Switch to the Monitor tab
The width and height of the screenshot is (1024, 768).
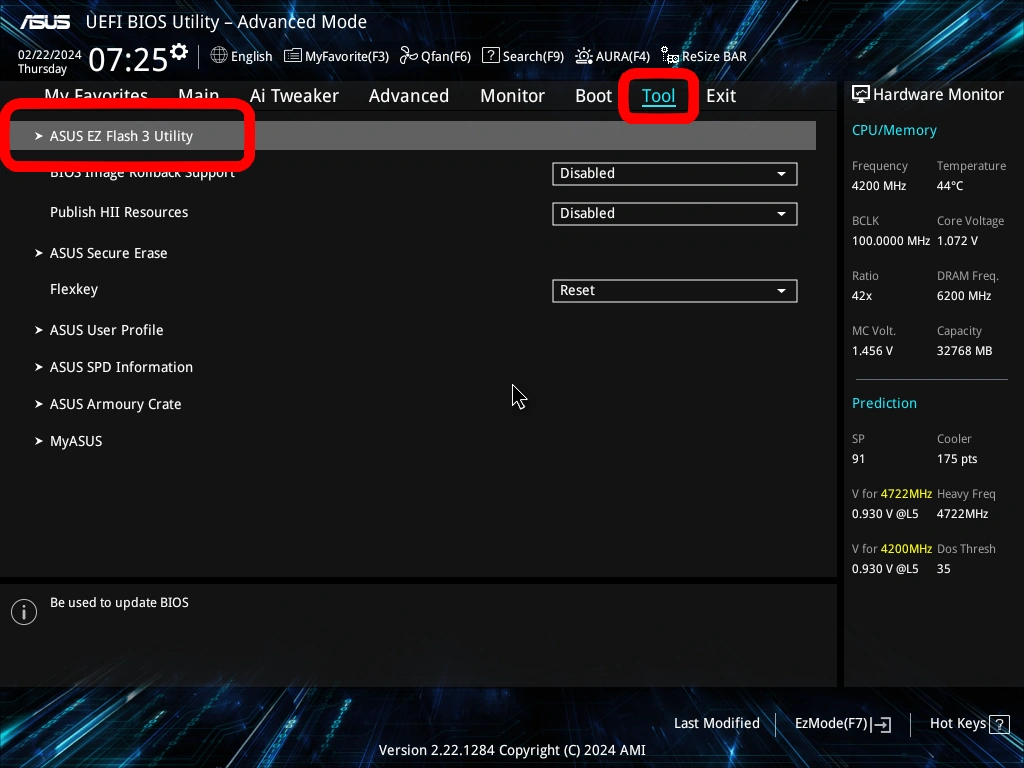513,96
